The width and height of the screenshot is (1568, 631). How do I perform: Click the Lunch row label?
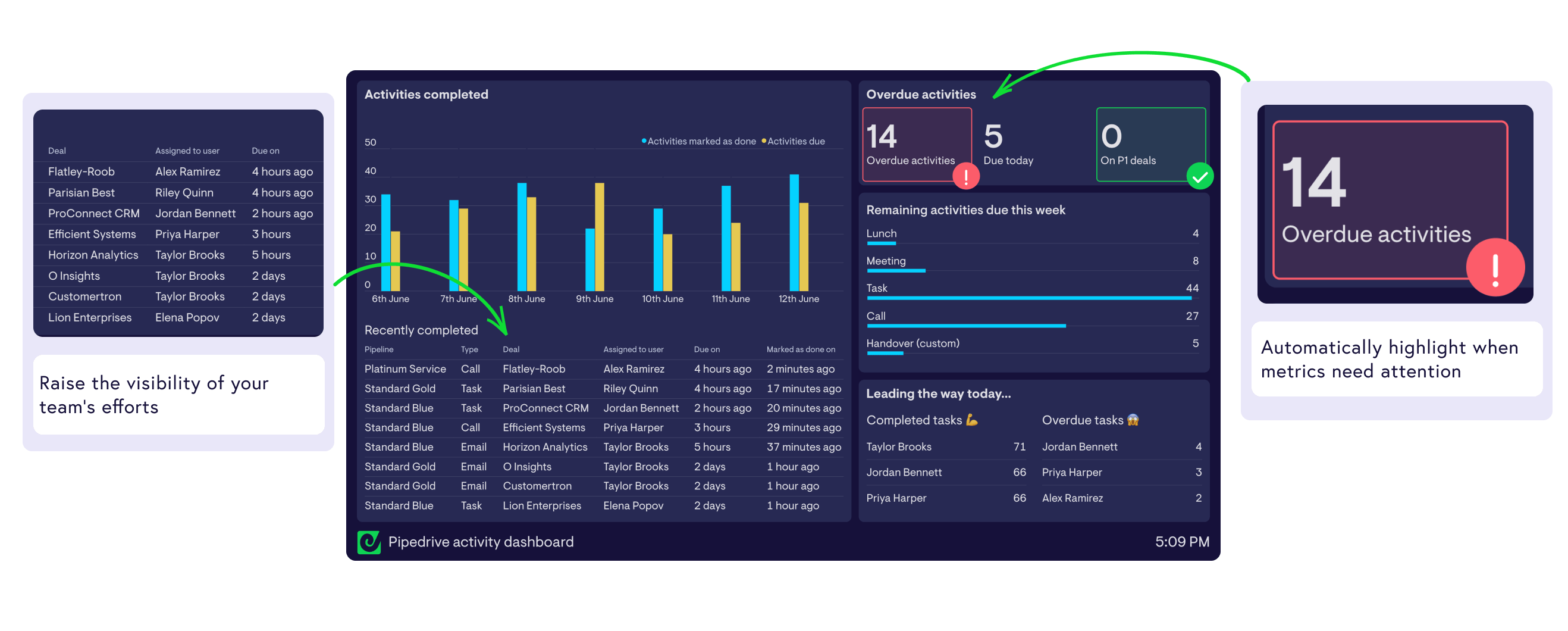882,234
